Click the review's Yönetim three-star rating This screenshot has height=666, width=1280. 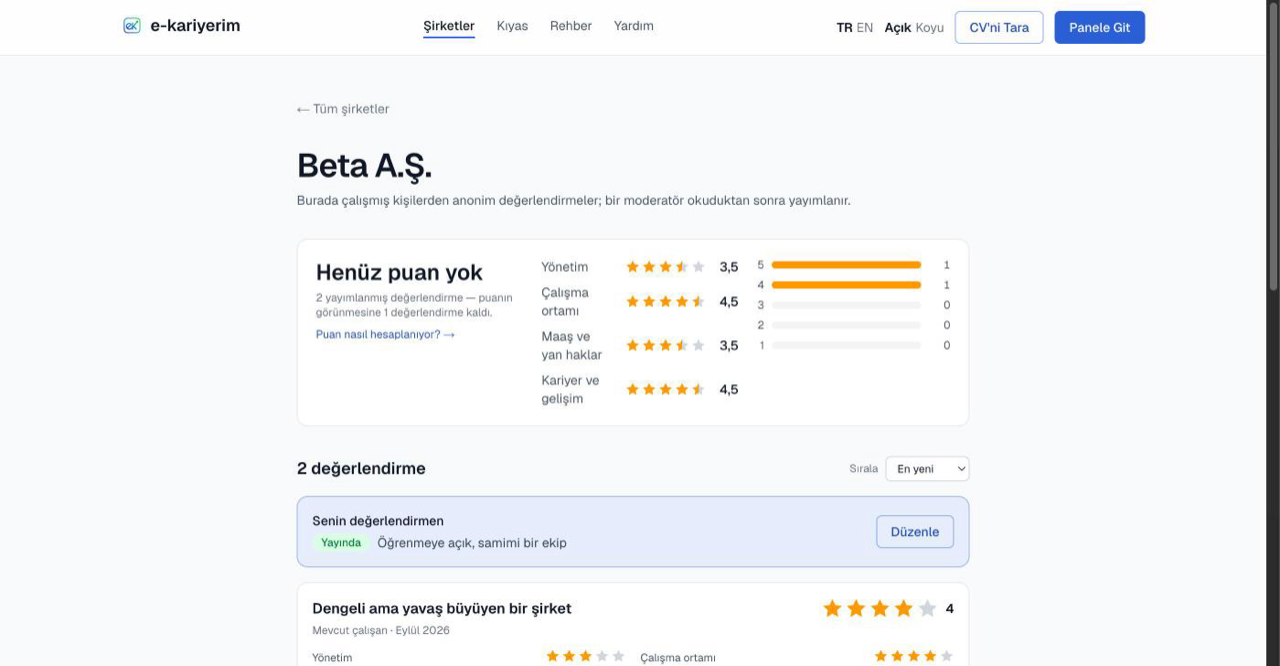coord(585,656)
